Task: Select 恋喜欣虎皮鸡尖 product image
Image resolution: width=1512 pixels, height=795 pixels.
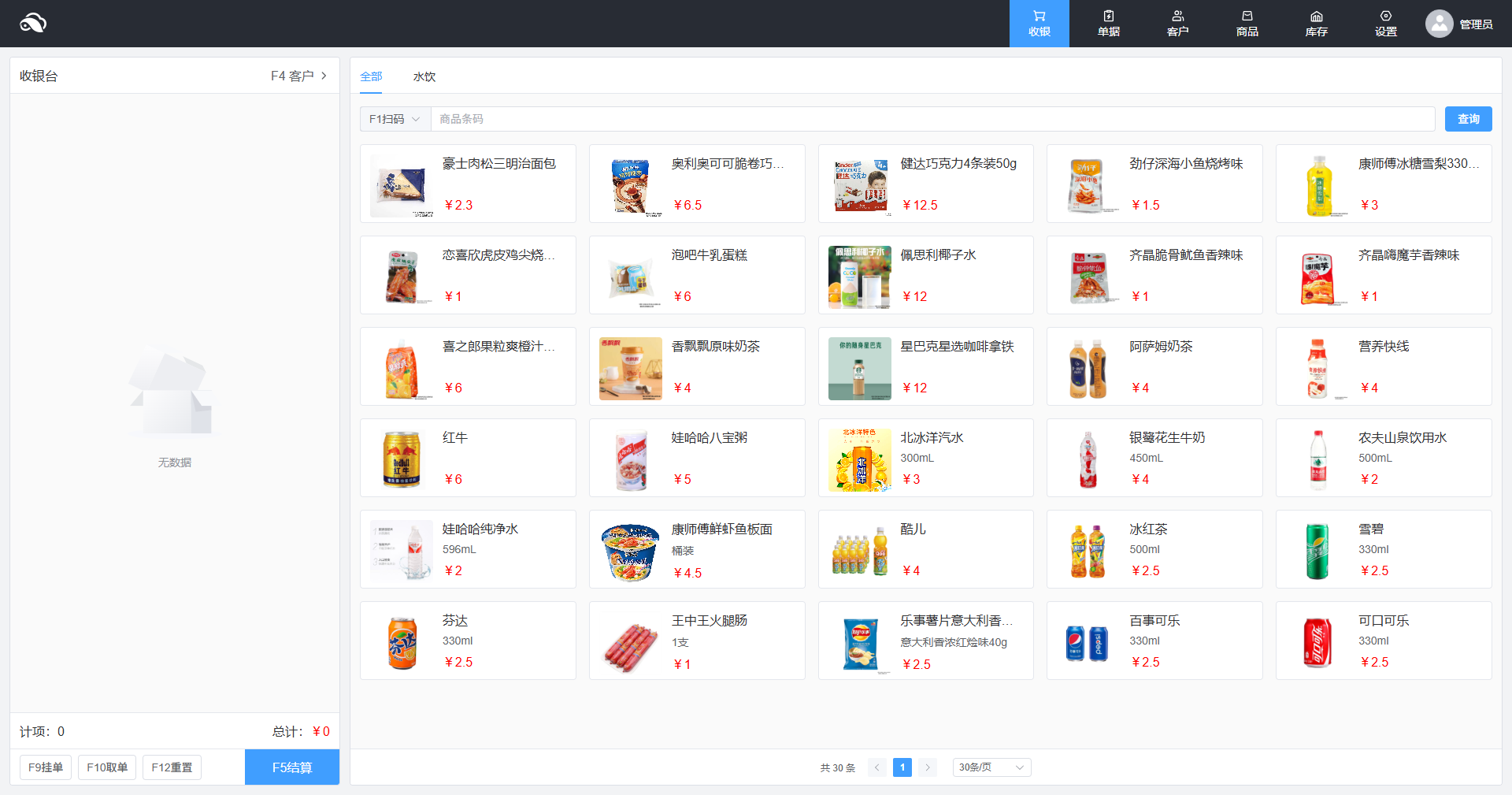Action: [x=402, y=277]
